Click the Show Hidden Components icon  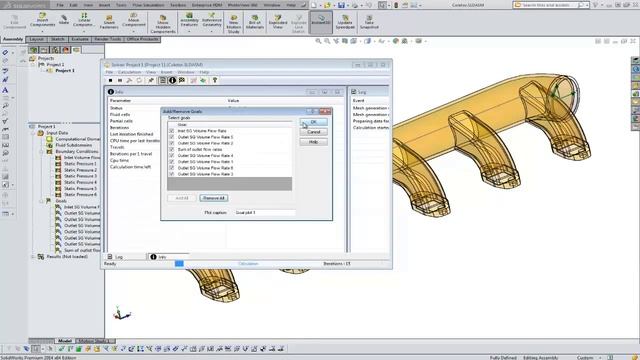pyautogui.click(x=163, y=24)
